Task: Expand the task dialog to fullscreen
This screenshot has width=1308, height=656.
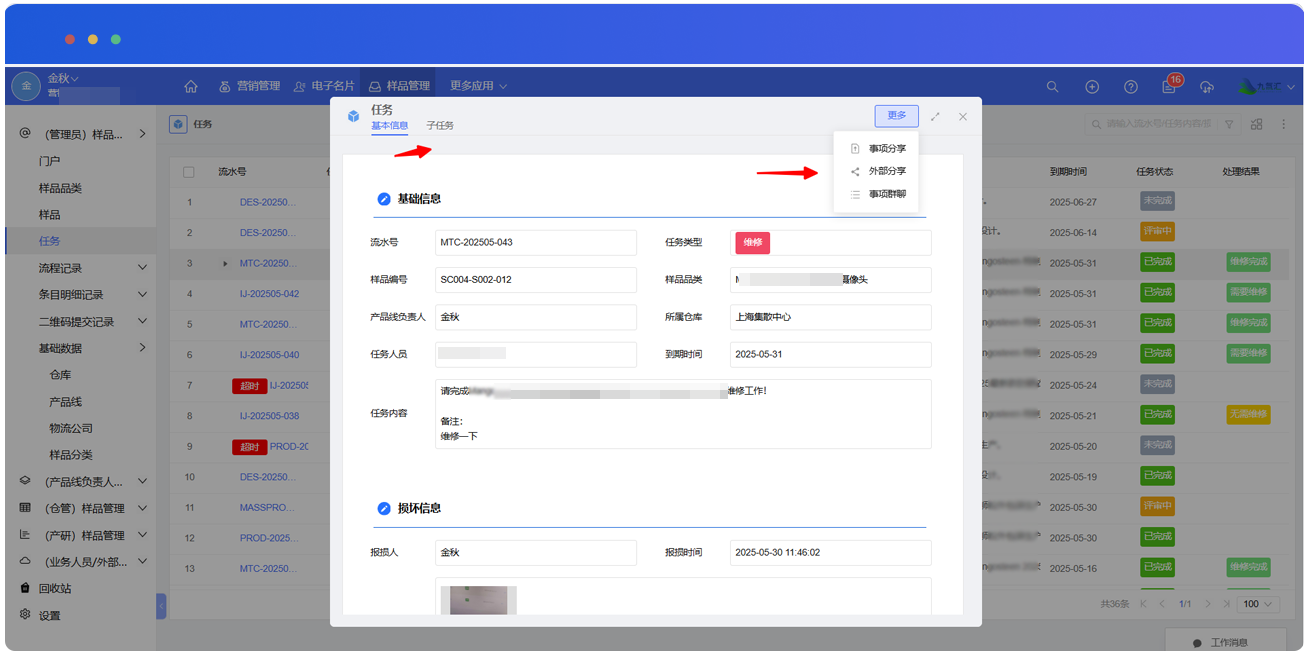Action: tap(935, 117)
